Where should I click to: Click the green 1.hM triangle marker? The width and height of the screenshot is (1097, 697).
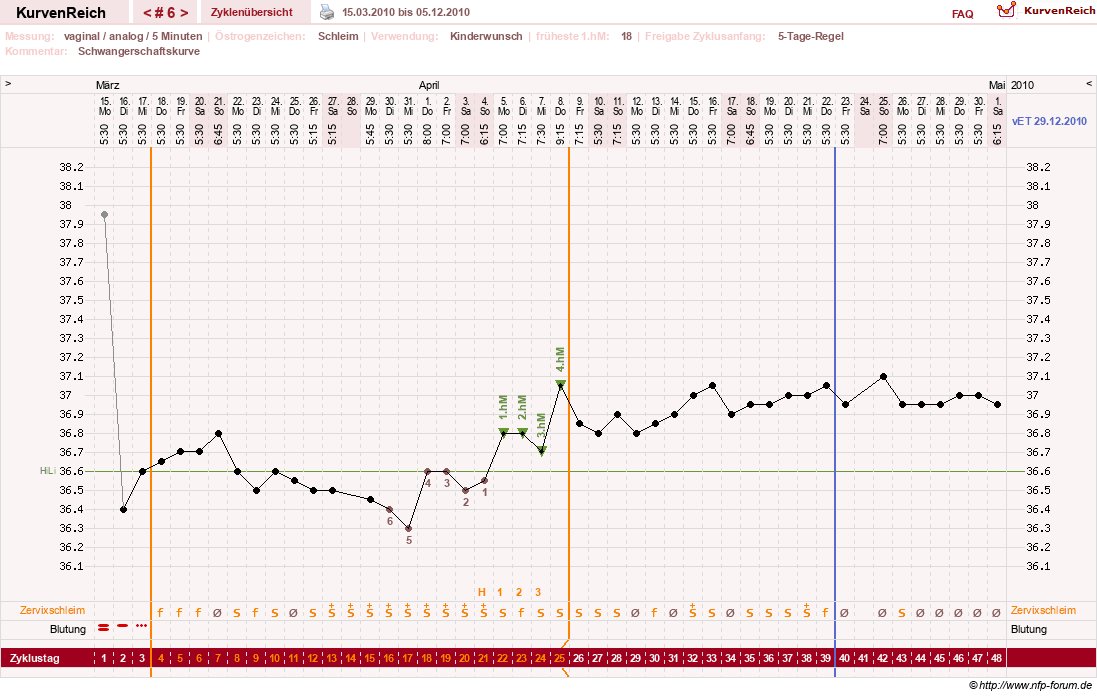coord(503,432)
